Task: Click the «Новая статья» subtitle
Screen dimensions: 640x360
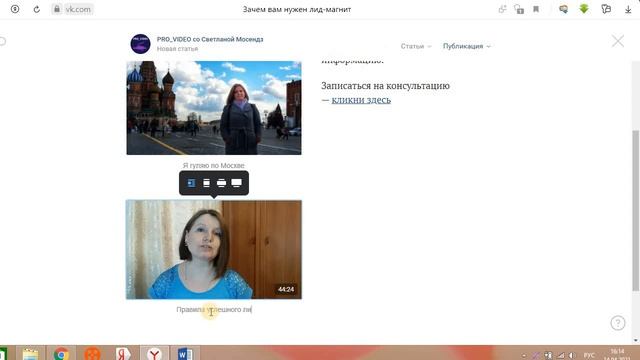Action: pyautogui.click(x=177, y=49)
